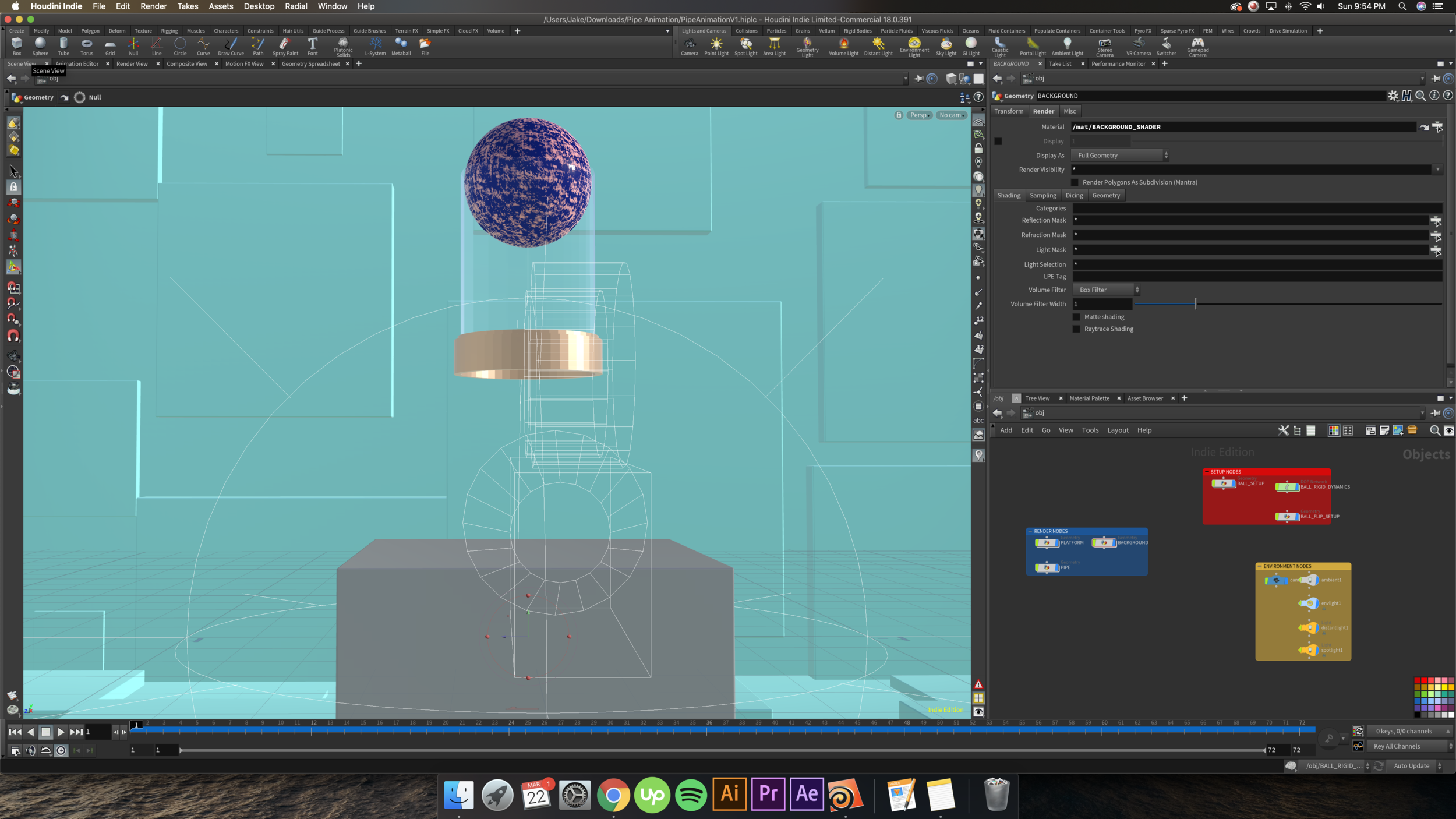
Task: Select the Torus shelf tool
Action: [86, 47]
